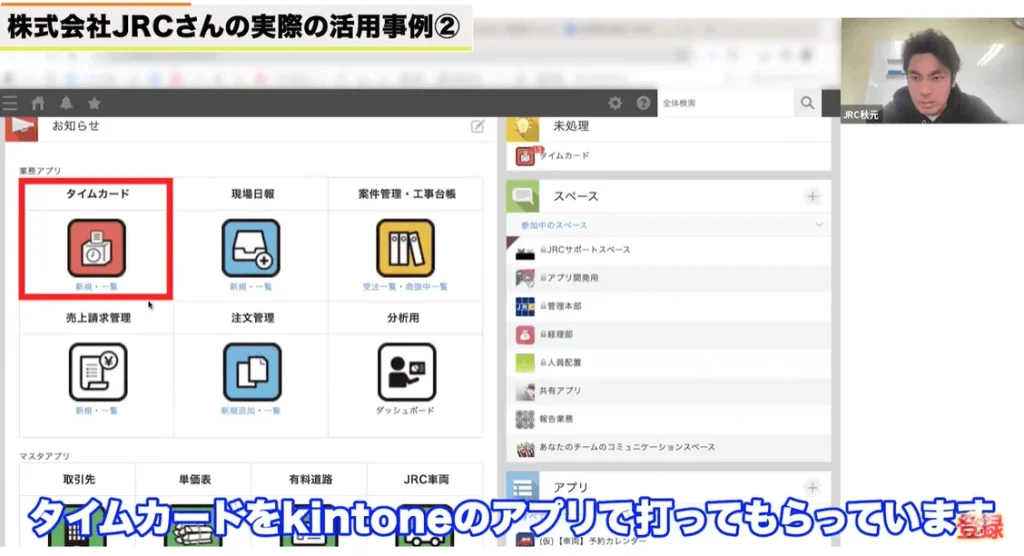Click the ダッシュボード link under 分析用

(x=405, y=411)
